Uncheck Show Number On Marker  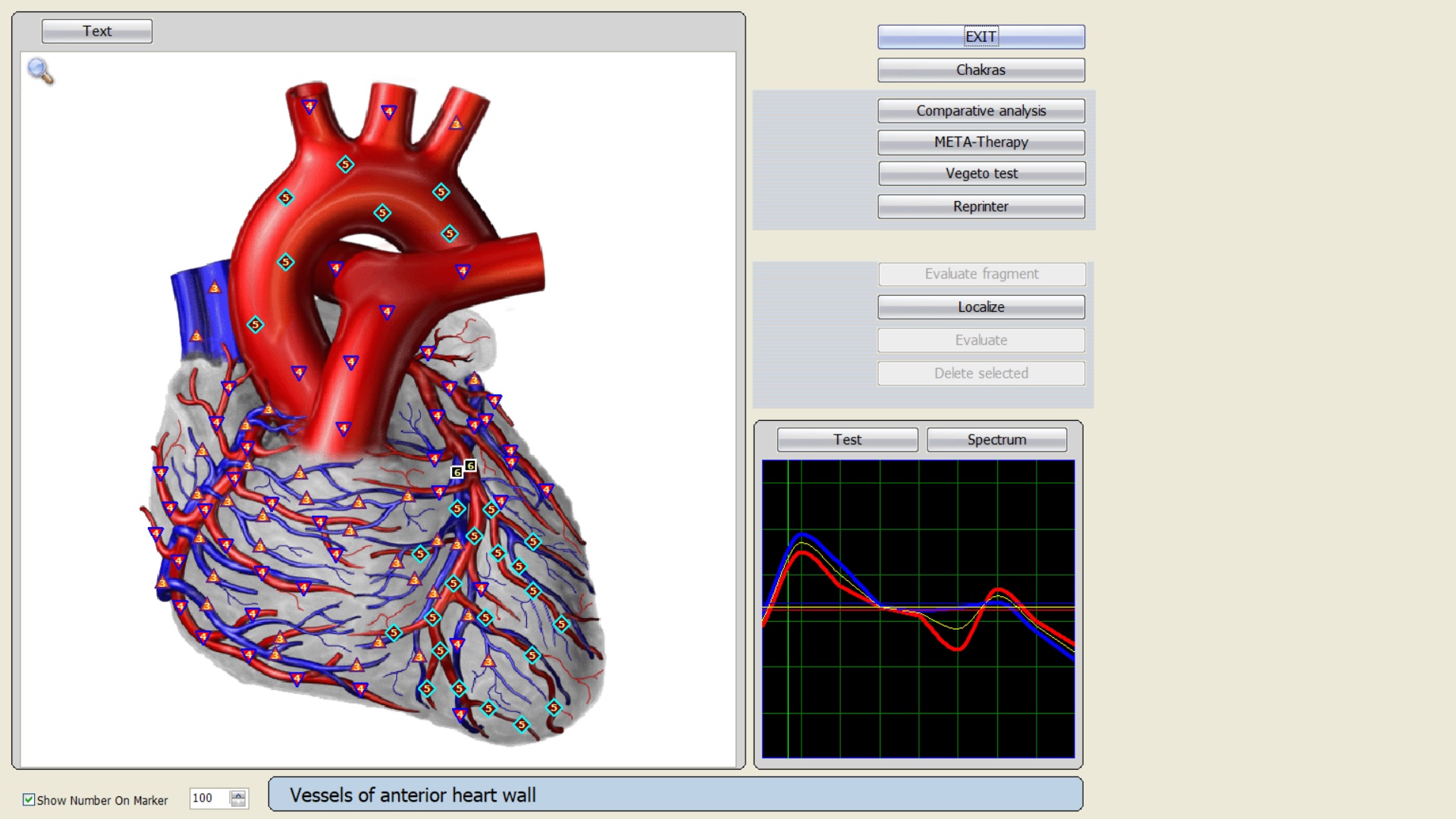29,799
